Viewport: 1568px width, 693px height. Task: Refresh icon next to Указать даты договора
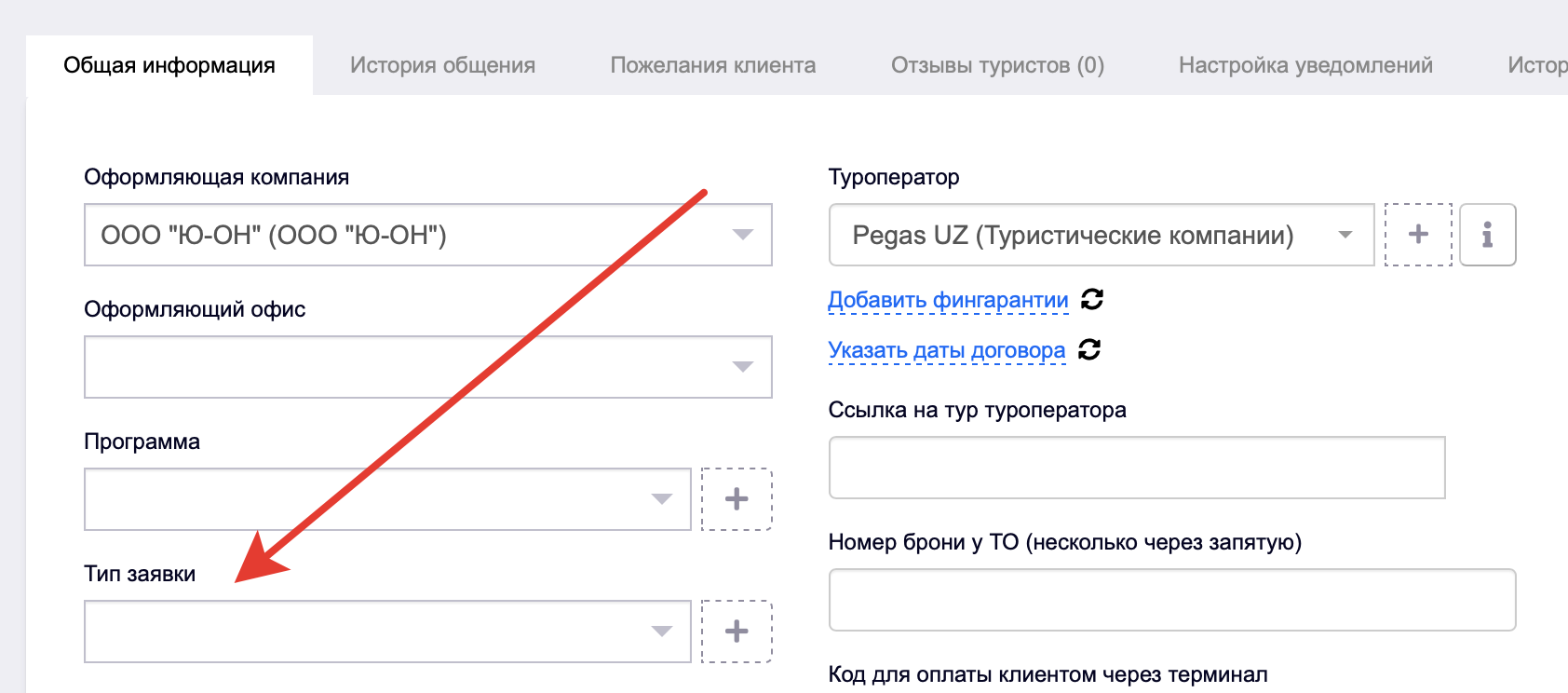tap(1089, 349)
